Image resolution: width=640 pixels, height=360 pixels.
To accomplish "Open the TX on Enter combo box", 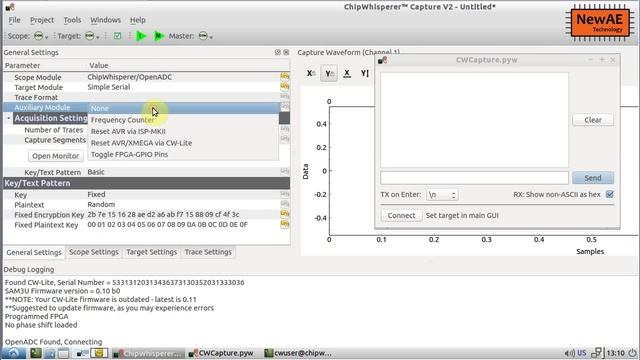I will [442, 195].
